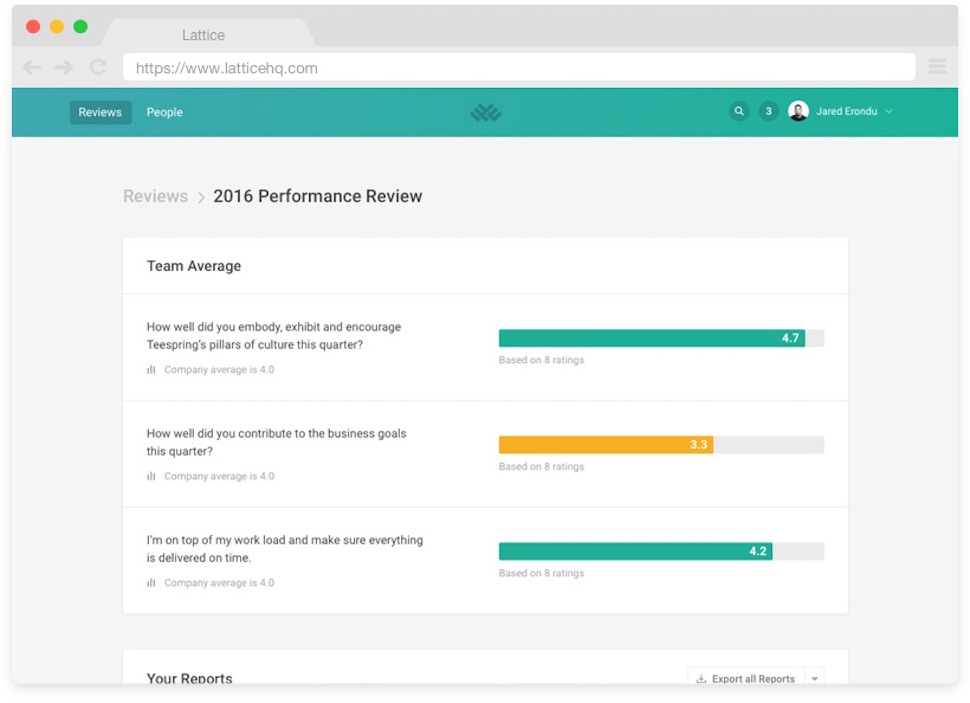
Task: Click the Export all Reports button
Action: [746, 679]
